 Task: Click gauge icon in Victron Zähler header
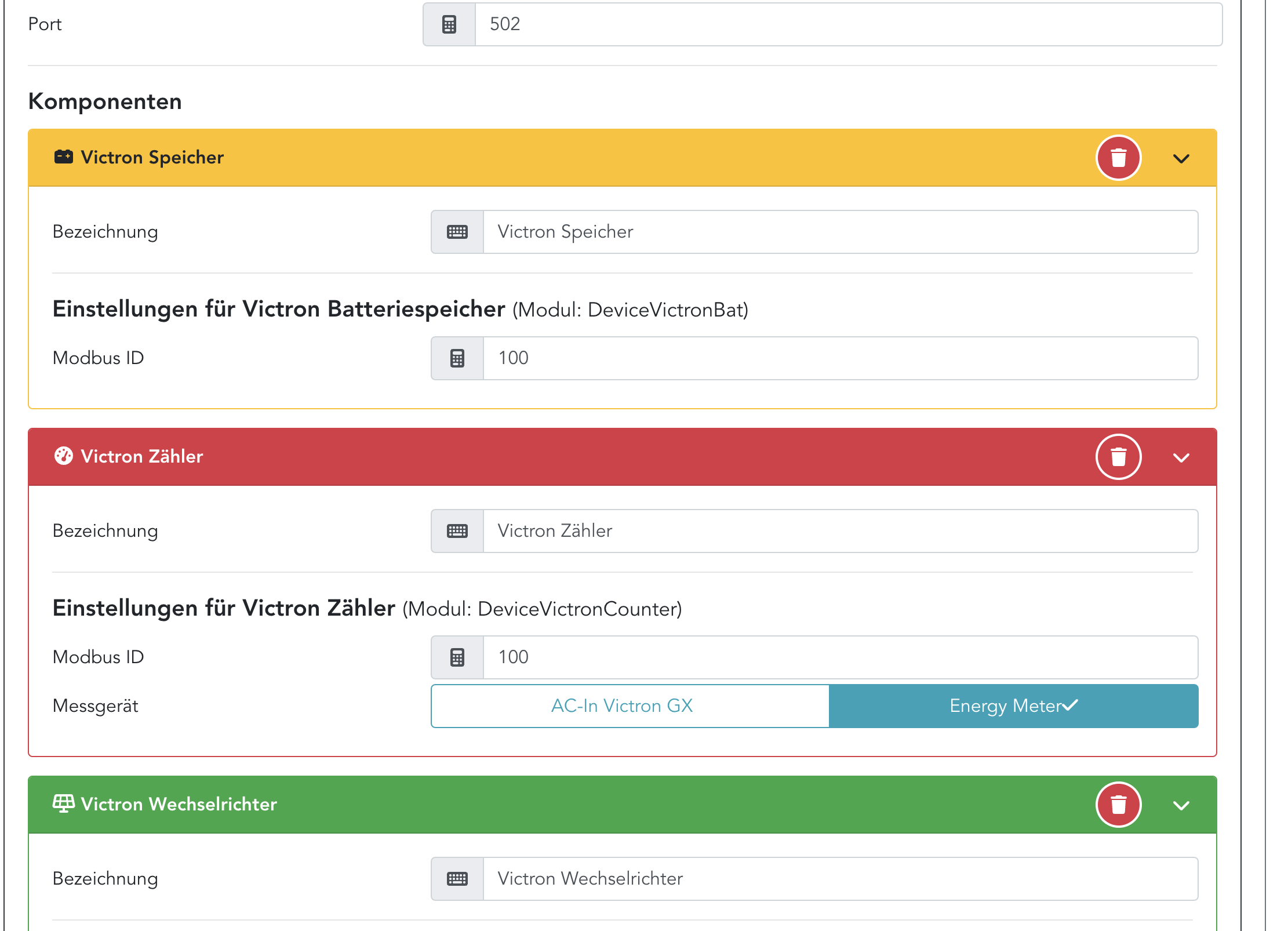64,456
